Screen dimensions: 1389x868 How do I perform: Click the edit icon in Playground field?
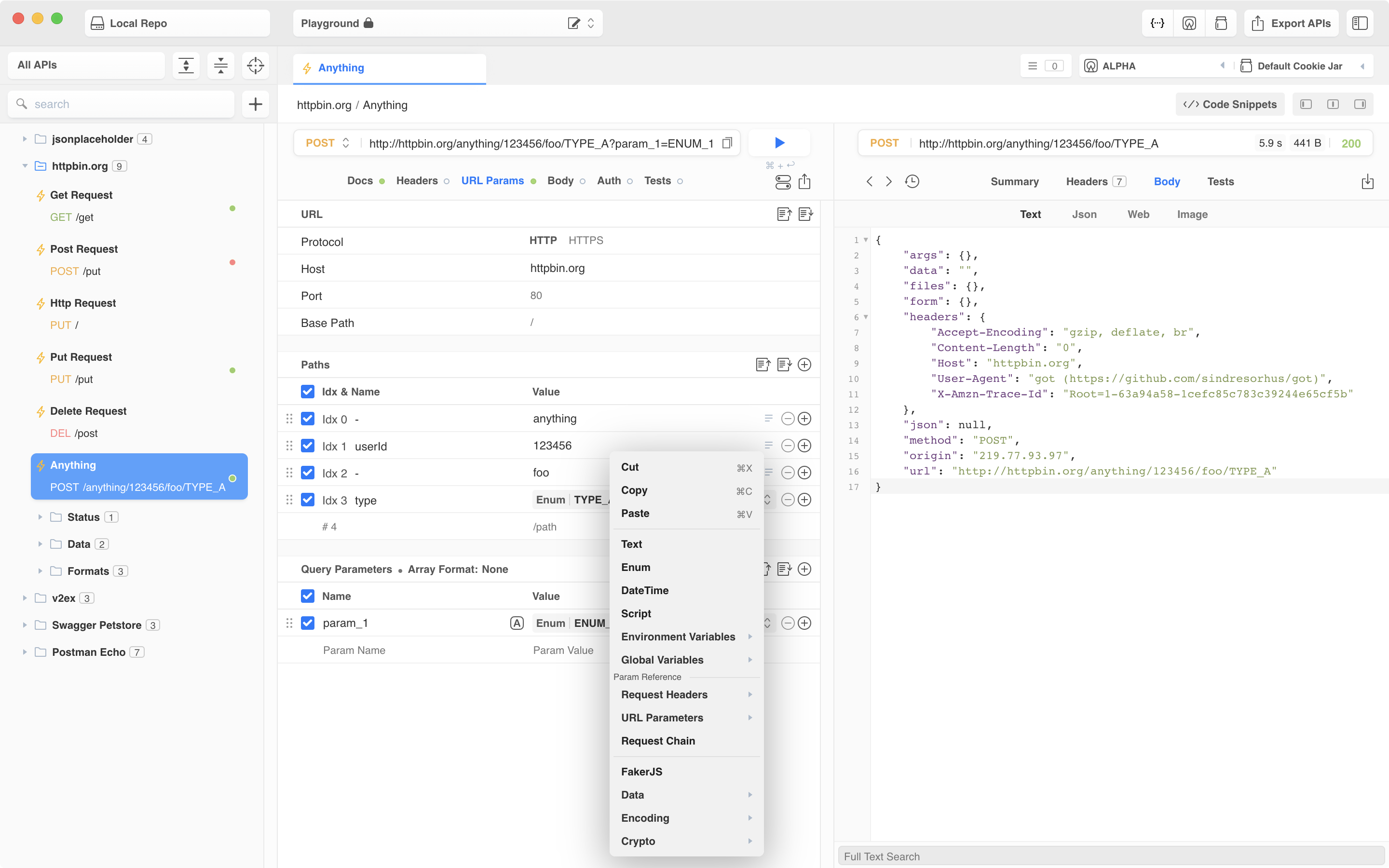573,23
